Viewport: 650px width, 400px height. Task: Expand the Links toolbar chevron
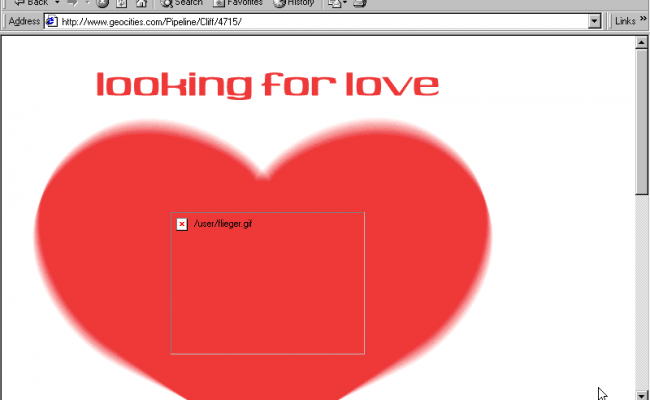pos(643,21)
